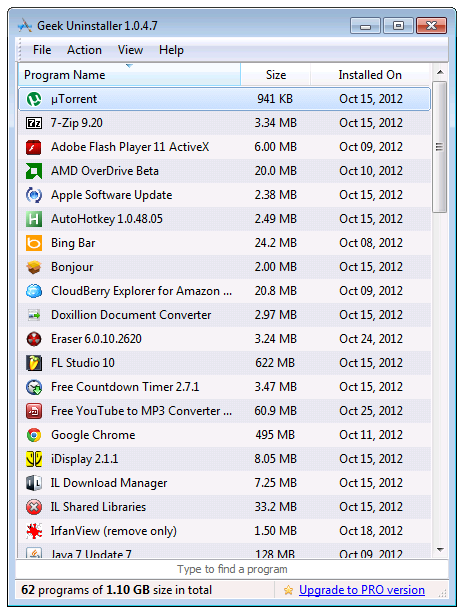This screenshot has height=611, width=463.
Task: Select the Google Chrome name text
Action: coord(93,435)
